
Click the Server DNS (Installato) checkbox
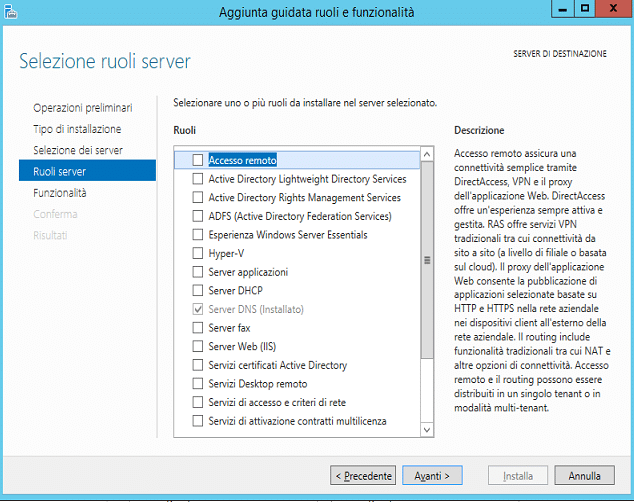pos(198,309)
